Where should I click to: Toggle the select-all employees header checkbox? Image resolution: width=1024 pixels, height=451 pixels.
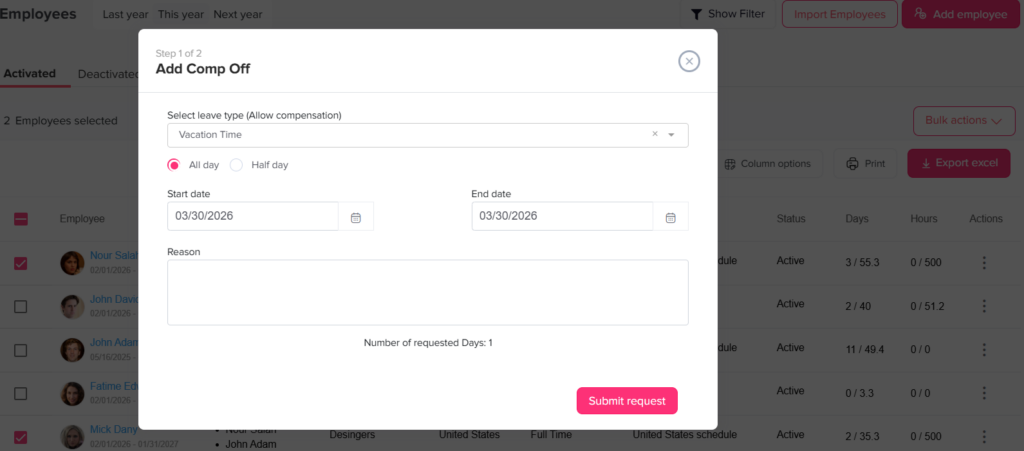tap(21, 219)
